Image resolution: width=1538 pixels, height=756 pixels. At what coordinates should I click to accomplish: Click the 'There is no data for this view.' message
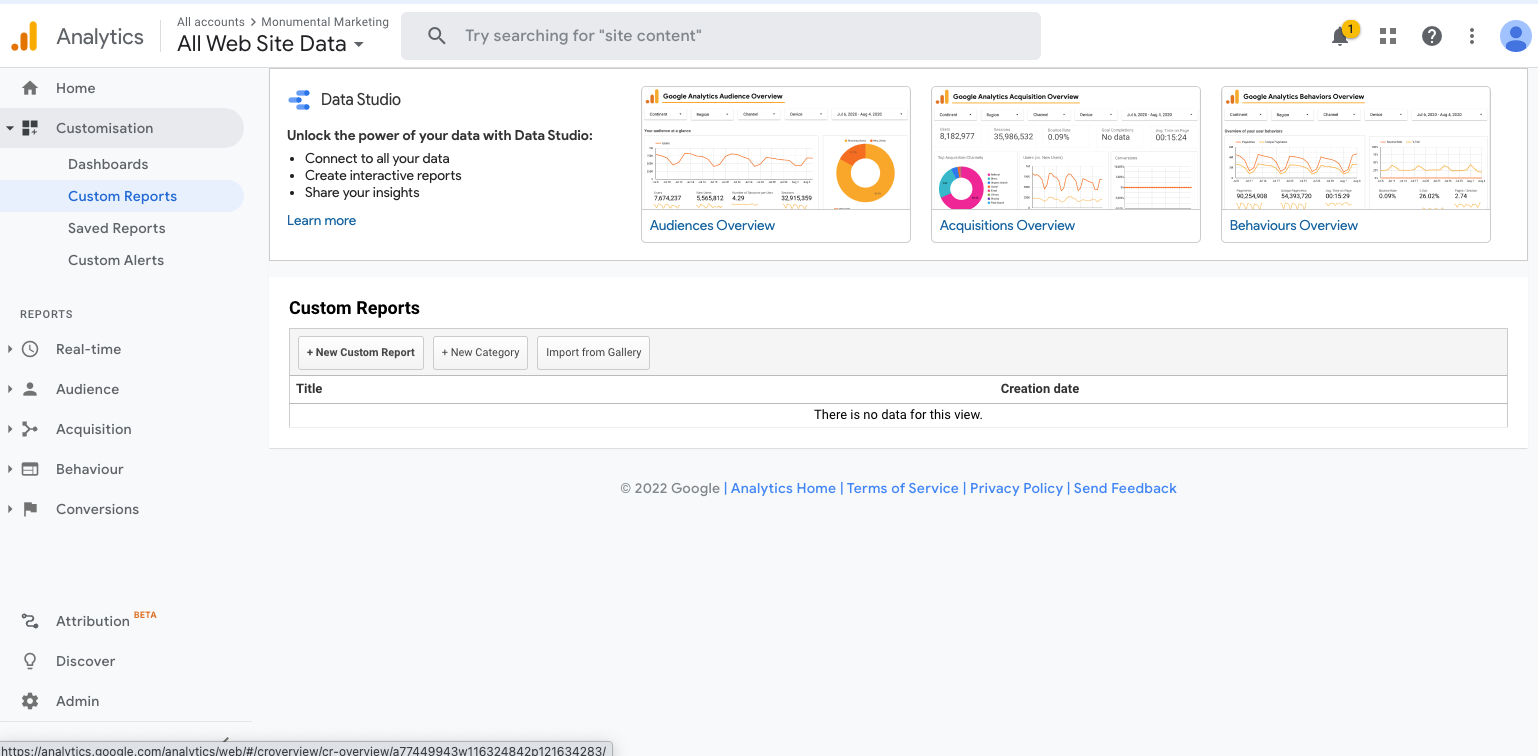pos(898,414)
